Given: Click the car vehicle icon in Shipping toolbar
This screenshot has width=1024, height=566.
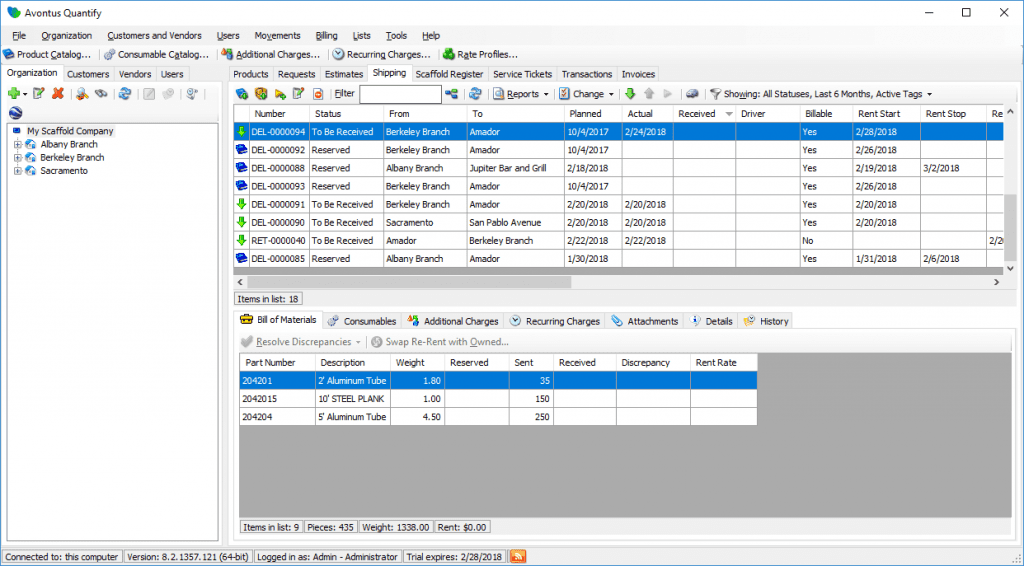Looking at the screenshot, I should click(692, 94).
